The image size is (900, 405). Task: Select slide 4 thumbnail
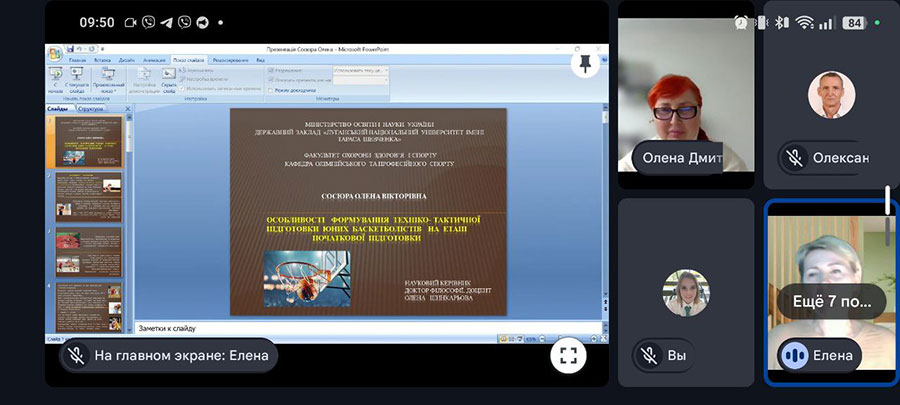[x=88, y=308]
